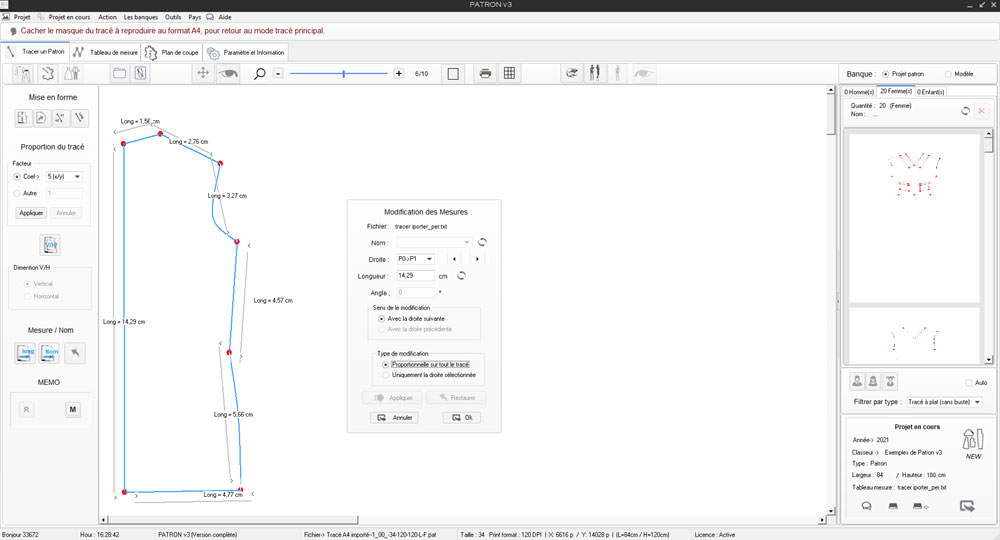Click the refresh icon next to Longueur
Screen dimensions: 1000x540
coord(462,275)
